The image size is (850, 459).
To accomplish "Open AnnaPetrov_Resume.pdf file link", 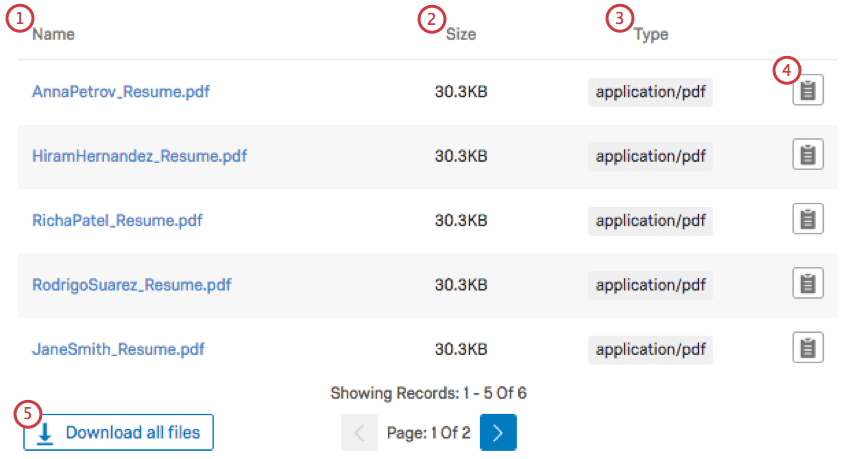I will point(121,92).
